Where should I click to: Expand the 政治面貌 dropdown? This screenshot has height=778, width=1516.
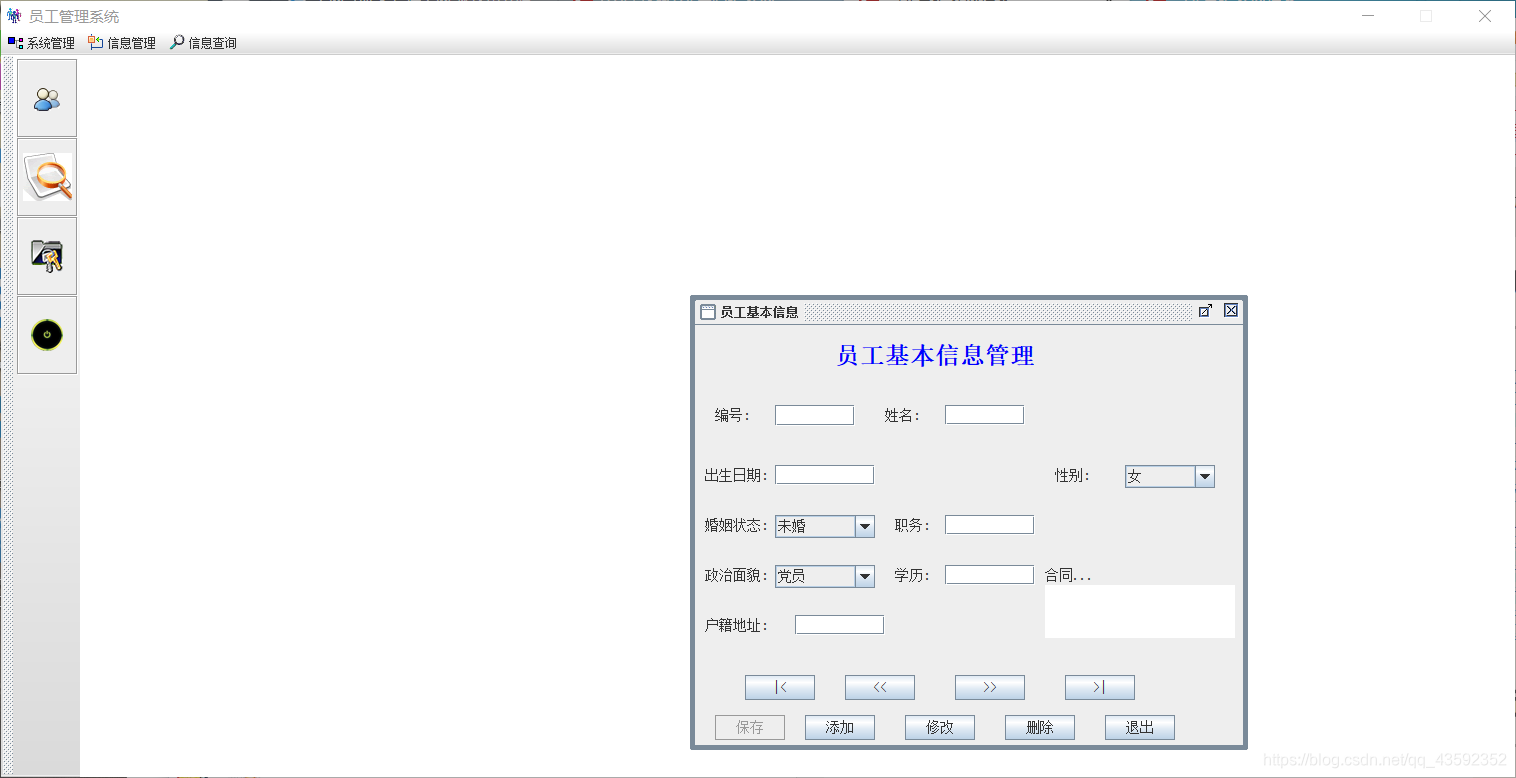(865, 576)
